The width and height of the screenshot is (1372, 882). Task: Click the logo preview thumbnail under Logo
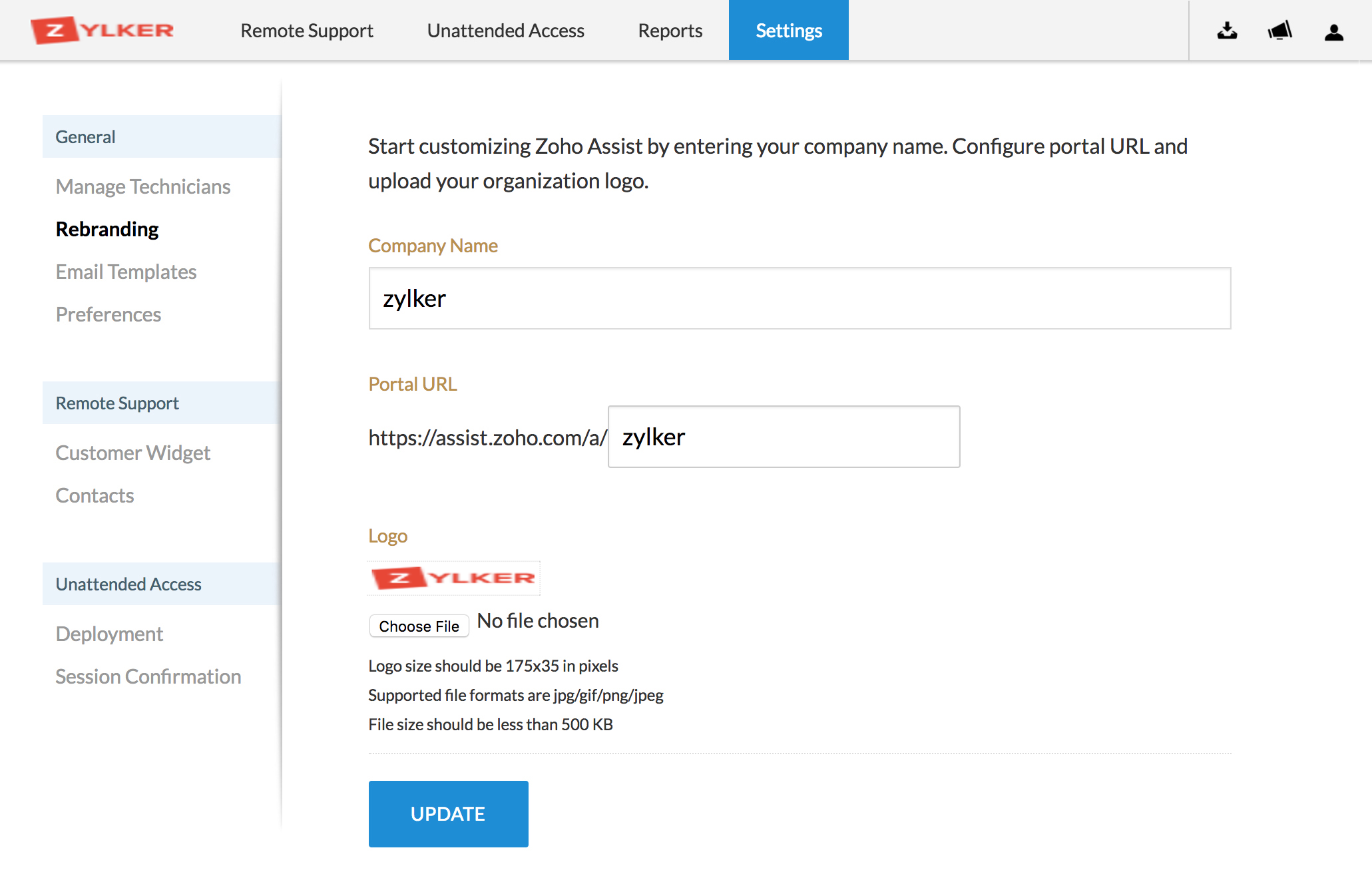[x=453, y=578]
